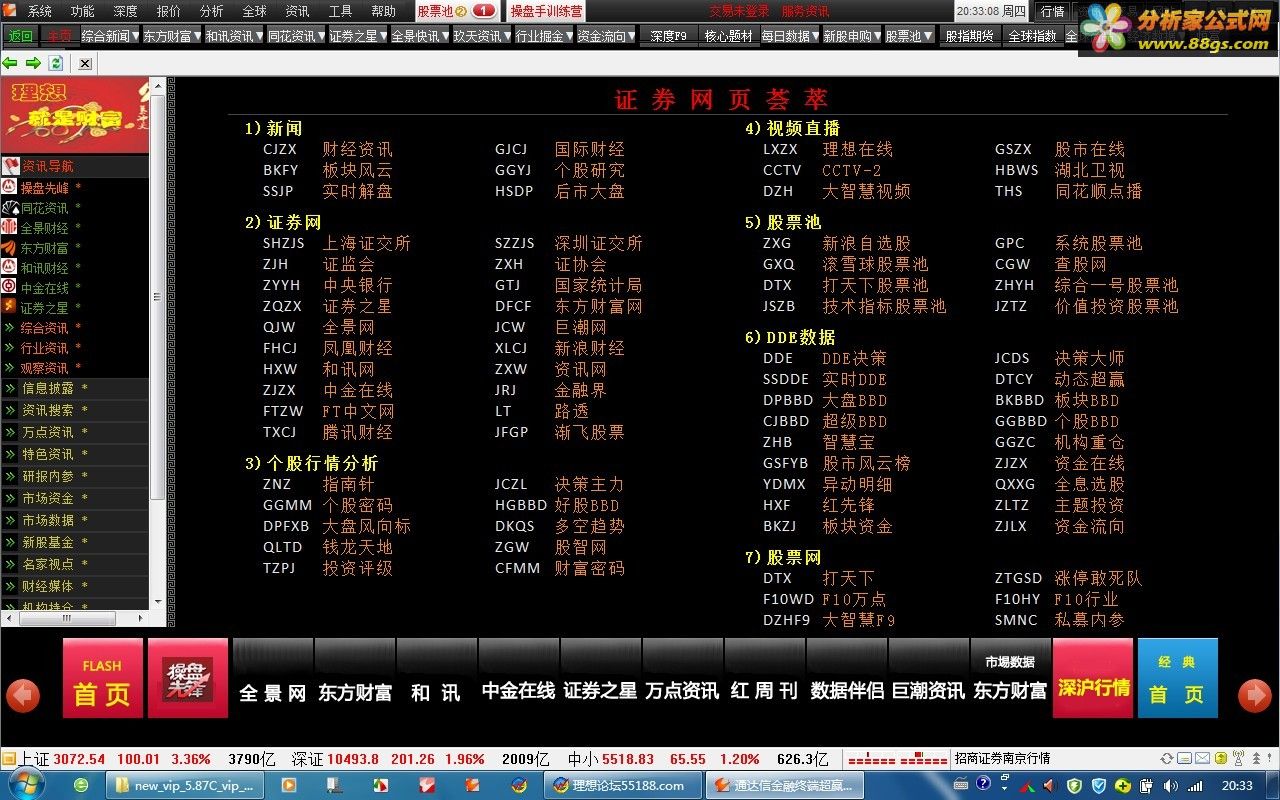
Task: Open the 证券之星 toolbar dropdown
Action: point(356,35)
